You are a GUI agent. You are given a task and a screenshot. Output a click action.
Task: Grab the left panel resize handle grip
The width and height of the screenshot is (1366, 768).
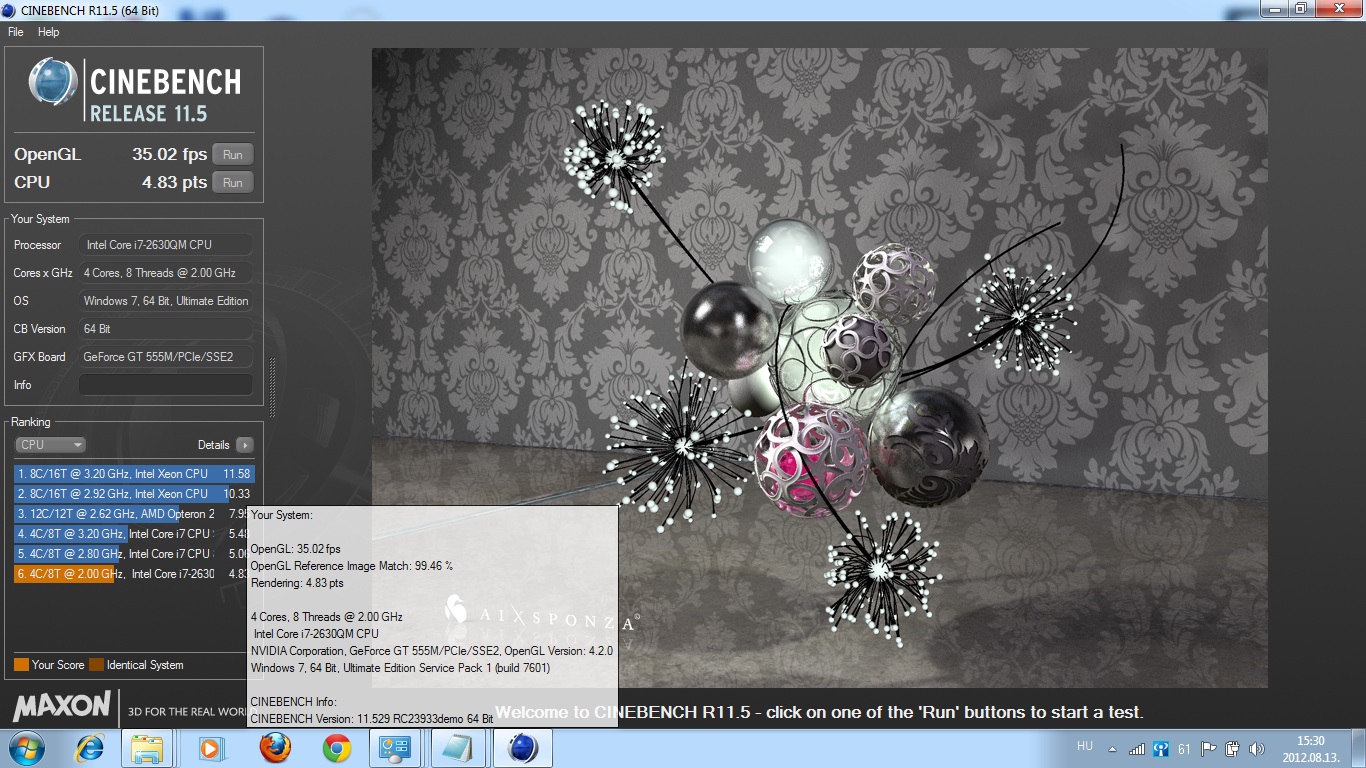tap(271, 388)
